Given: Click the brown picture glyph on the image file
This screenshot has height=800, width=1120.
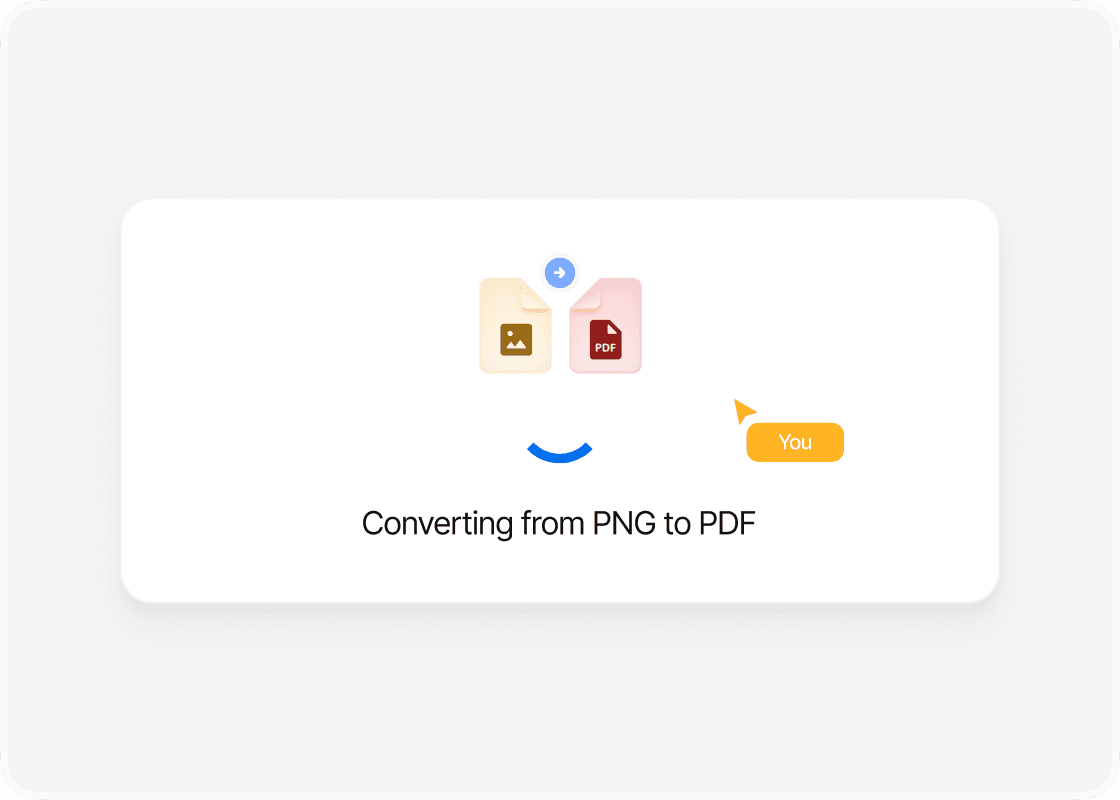Looking at the screenshot, I should 516,339.
